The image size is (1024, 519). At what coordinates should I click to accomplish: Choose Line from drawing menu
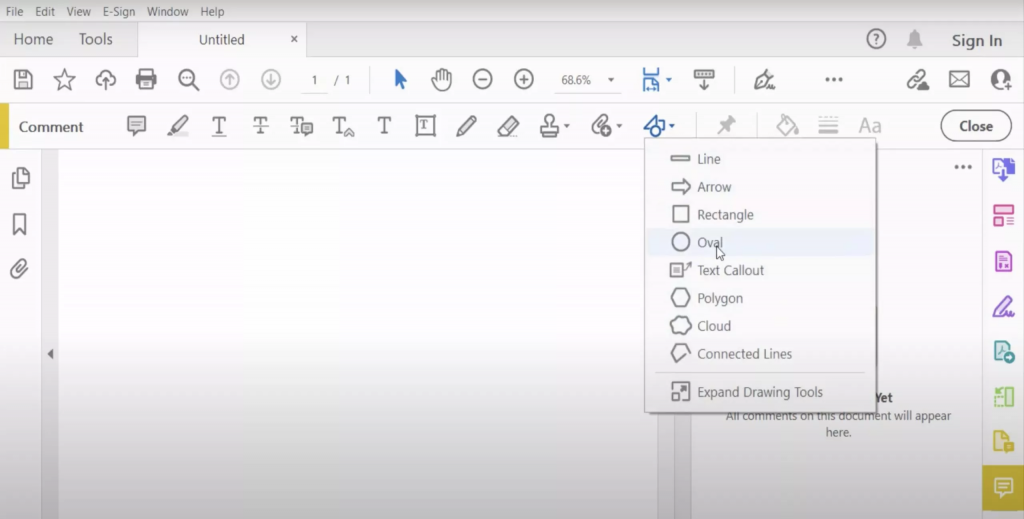760,159
